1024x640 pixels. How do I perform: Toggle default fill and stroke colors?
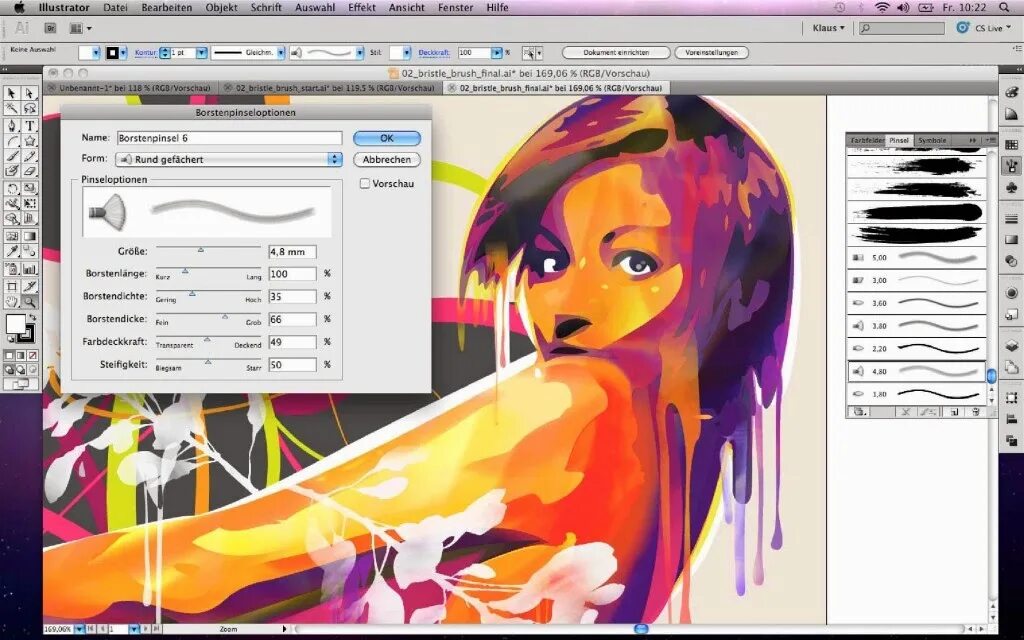(9, 338)
